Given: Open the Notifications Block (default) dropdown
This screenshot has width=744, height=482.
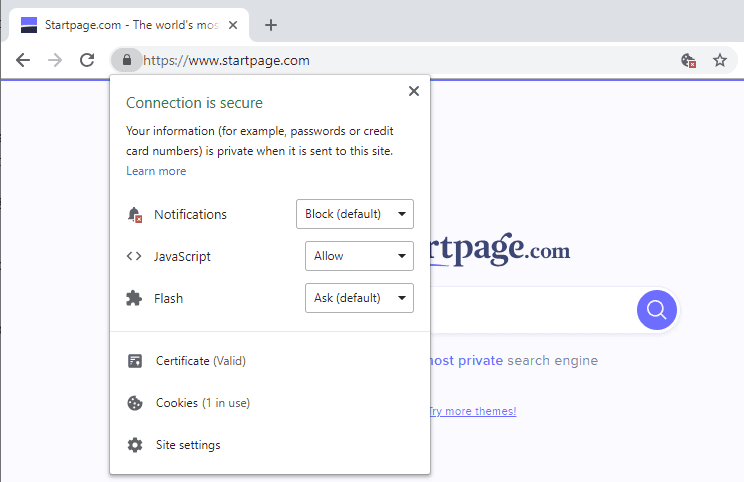Looking at the screenshot, I should click(355, 214).
